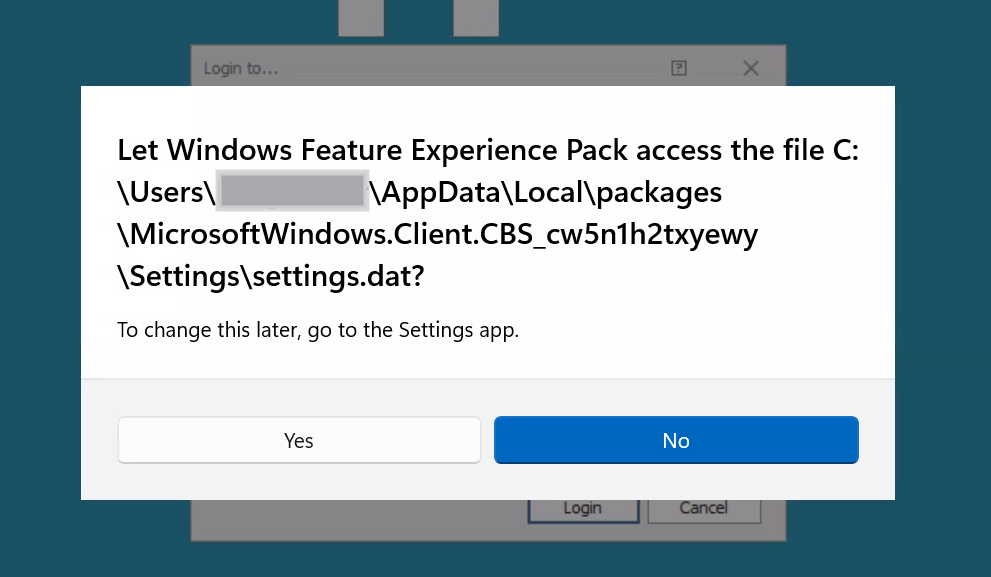
Task: Open the help icon in Login window title bar
Action: click(x=679, y=68)
